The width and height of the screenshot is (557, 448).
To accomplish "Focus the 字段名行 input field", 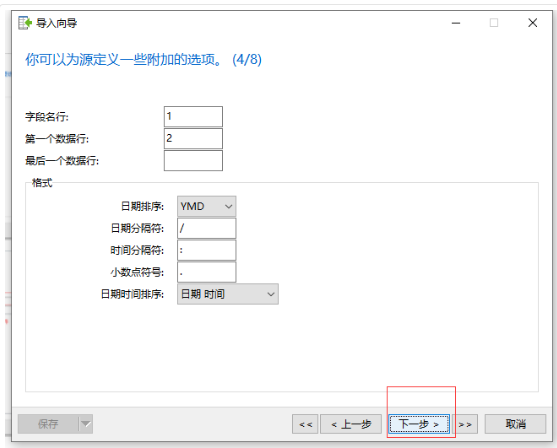I will pyautogui.click(x=193, y=116).
